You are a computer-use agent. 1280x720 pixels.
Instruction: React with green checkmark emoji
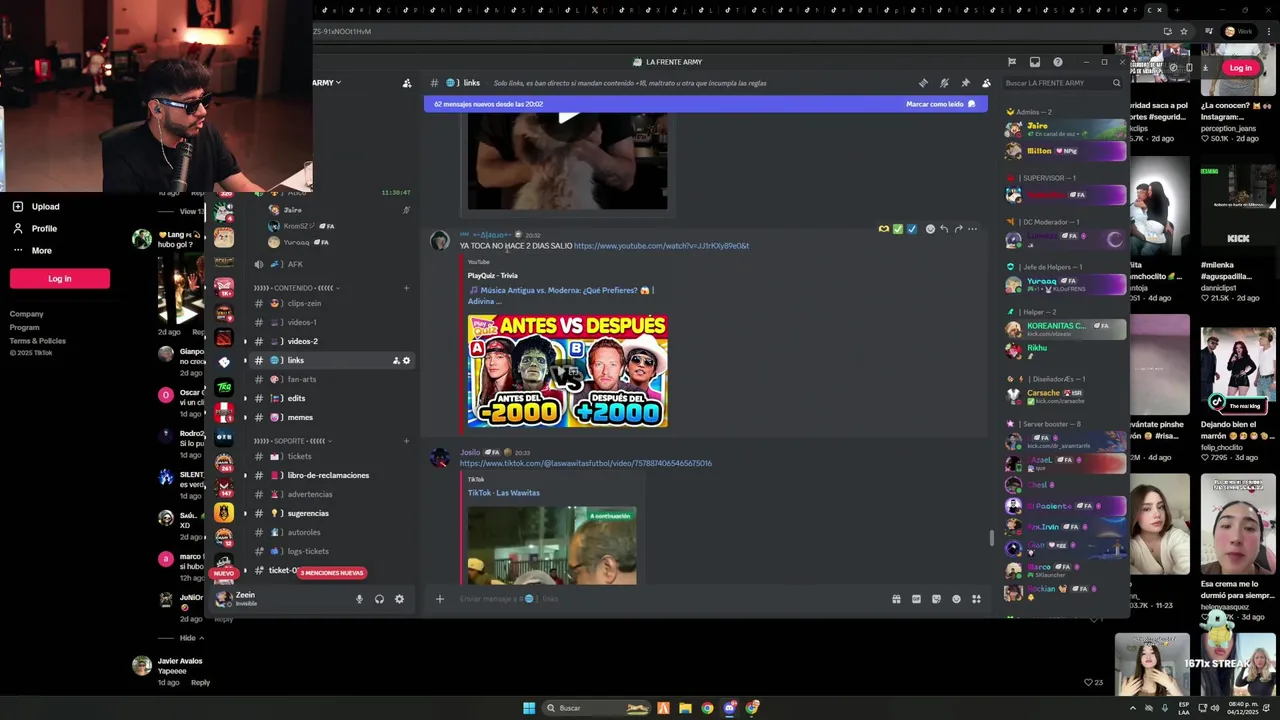(898, 229)
